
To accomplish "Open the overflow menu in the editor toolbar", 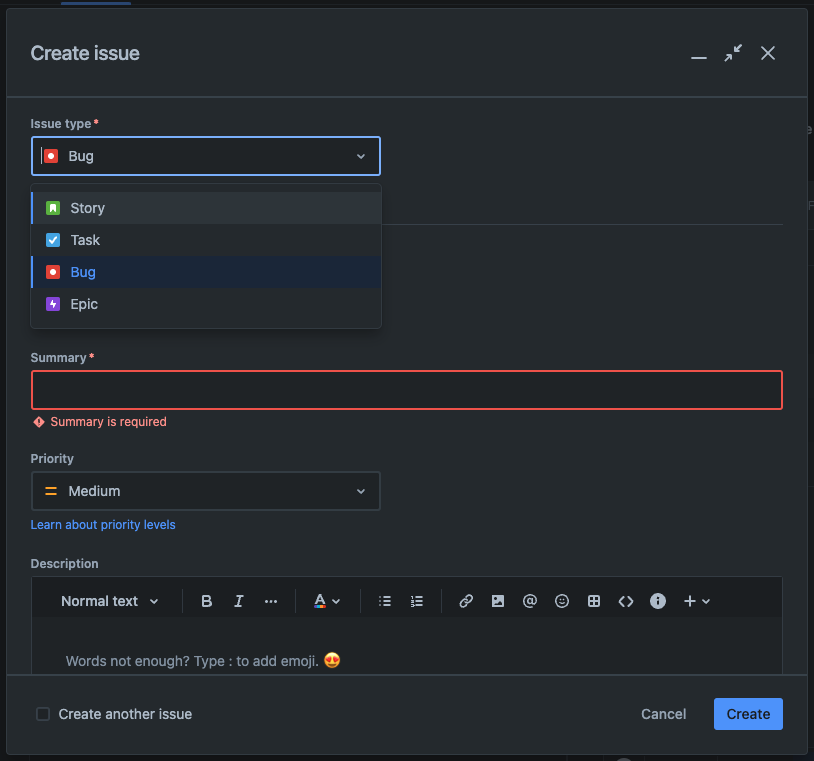I will click(x=270, y=601).
